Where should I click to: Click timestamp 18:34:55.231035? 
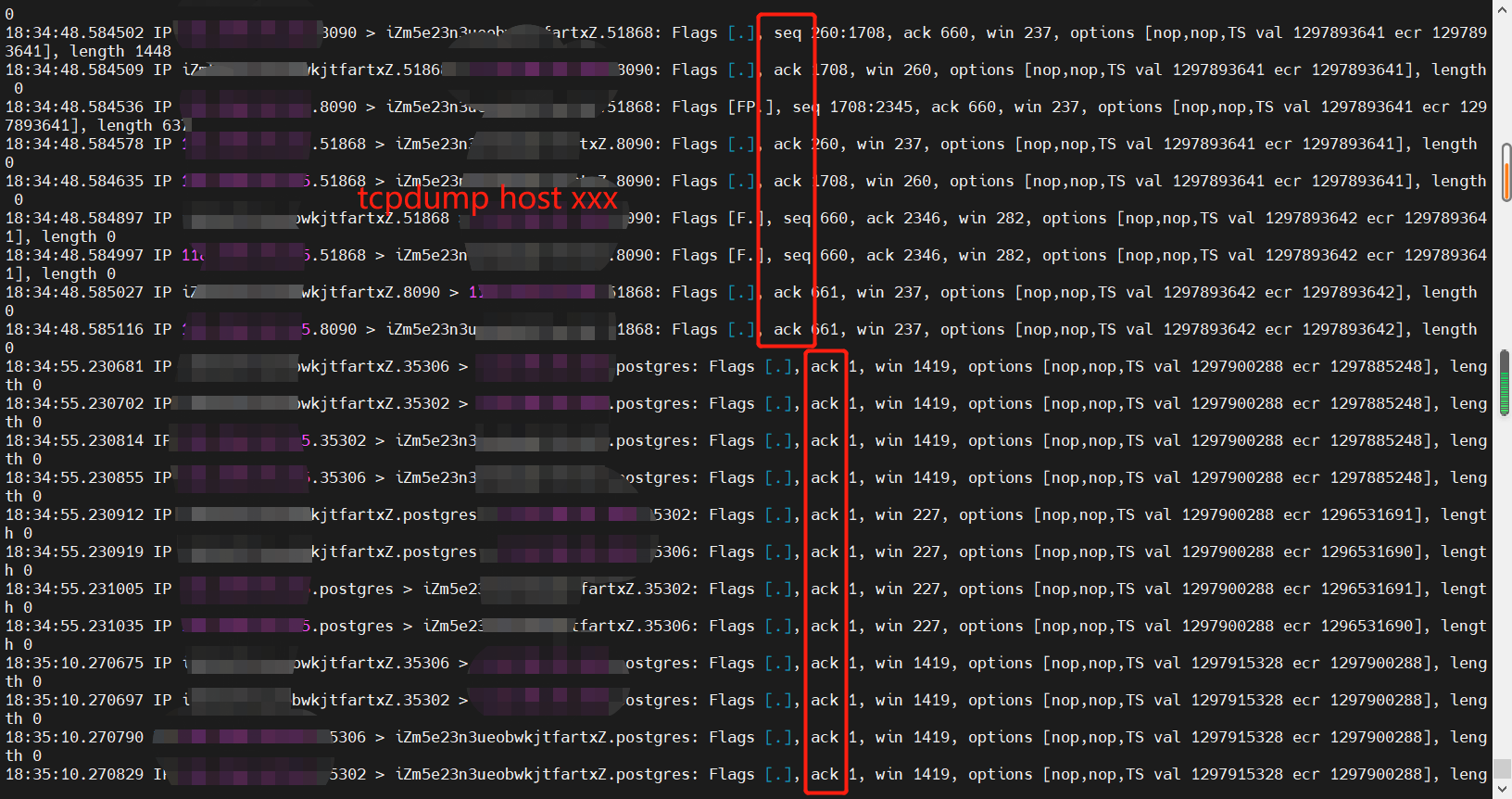(x=75, y=626)
